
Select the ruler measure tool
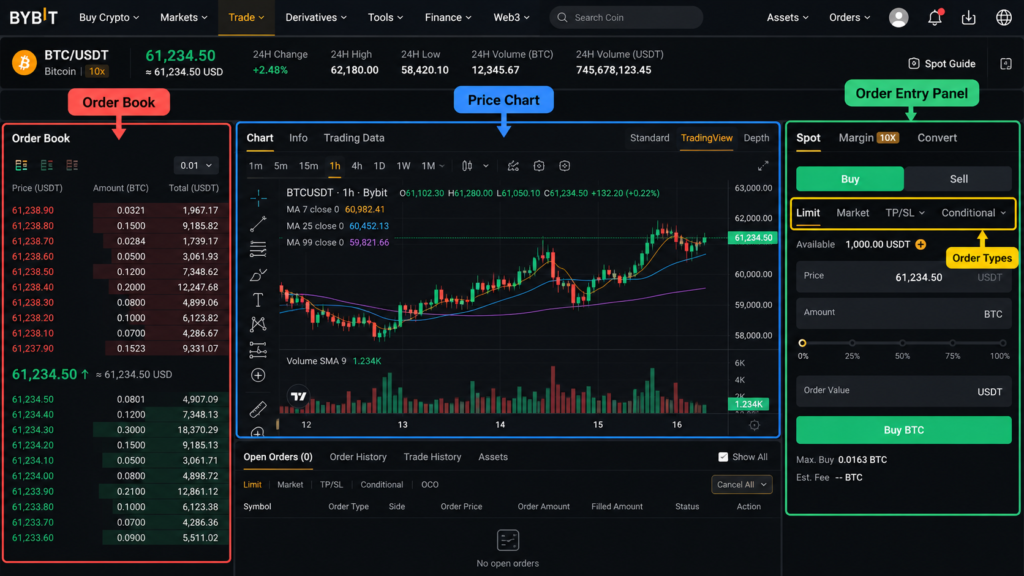pyautogui.click(x=258, y=409)
